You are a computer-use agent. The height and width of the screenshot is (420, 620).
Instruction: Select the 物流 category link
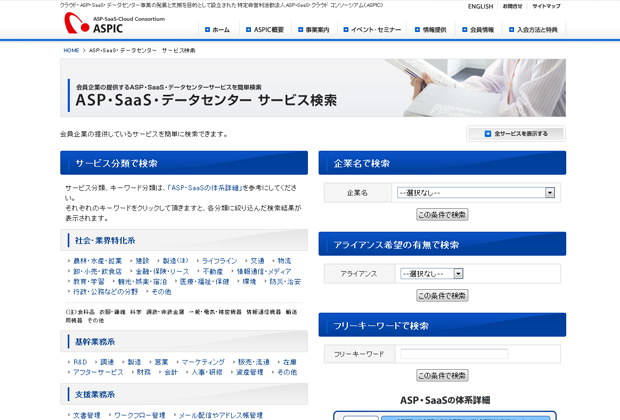coord(284,261)
